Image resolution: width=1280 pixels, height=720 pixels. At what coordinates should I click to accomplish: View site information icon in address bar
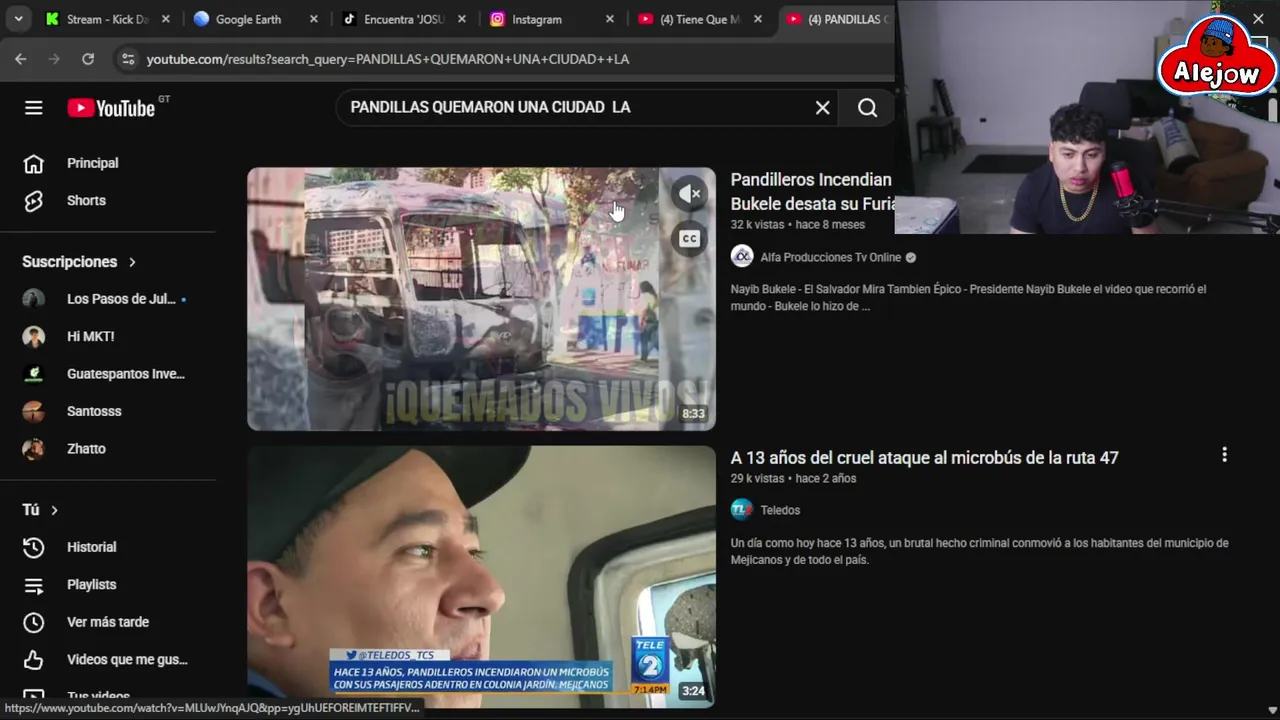pos(128,59)
